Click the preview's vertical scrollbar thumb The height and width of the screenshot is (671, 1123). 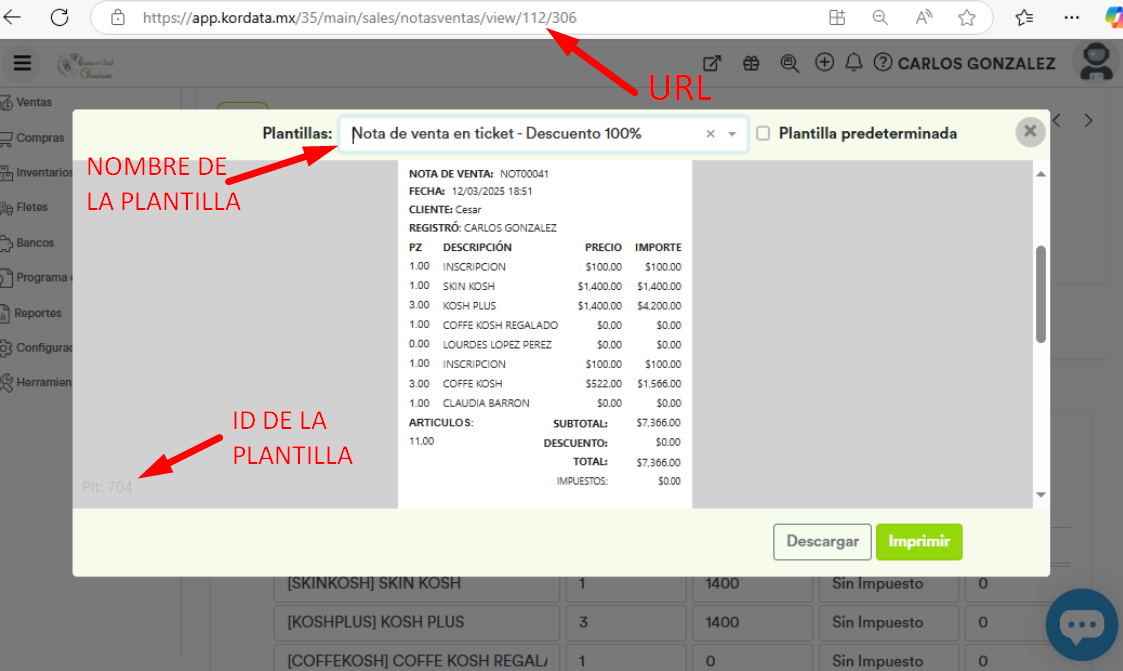point(1040,295)
